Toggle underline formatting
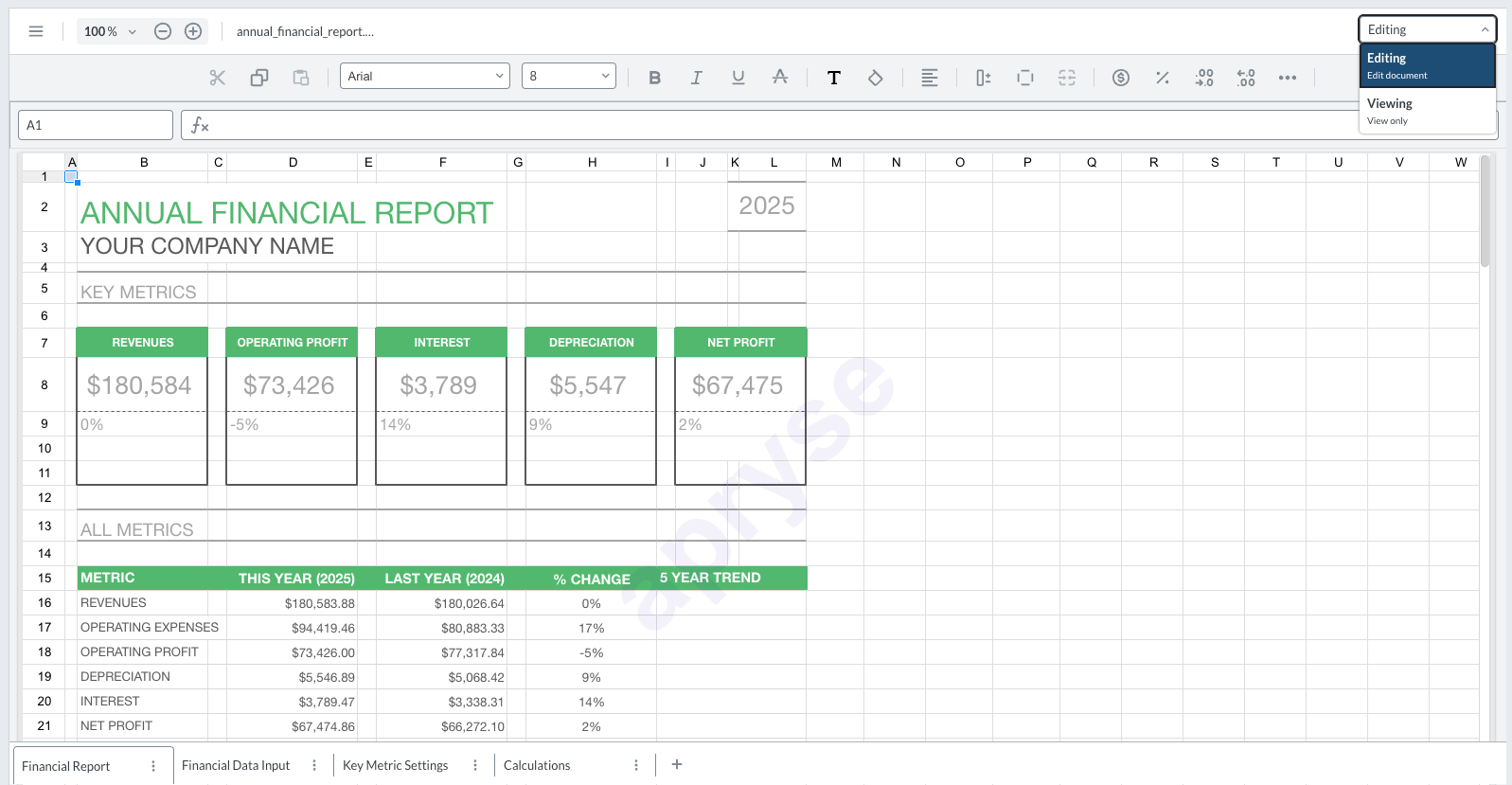1512x785 pixels. pos(738,78)
